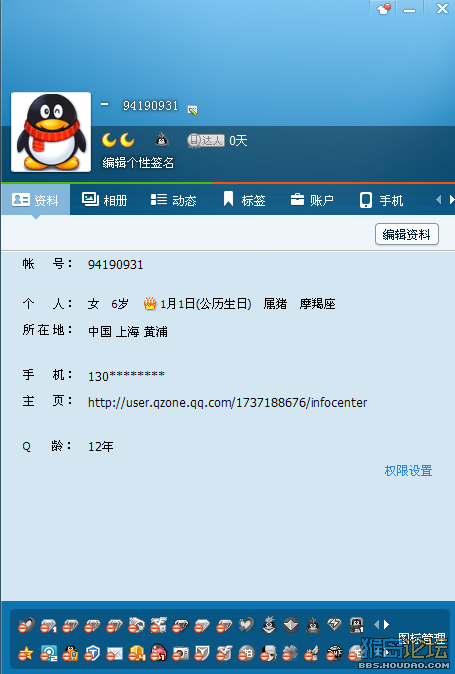This screenshot has width=455, height=674.
Task: Click the blue shield T icon
Action: tap(92, 654)
